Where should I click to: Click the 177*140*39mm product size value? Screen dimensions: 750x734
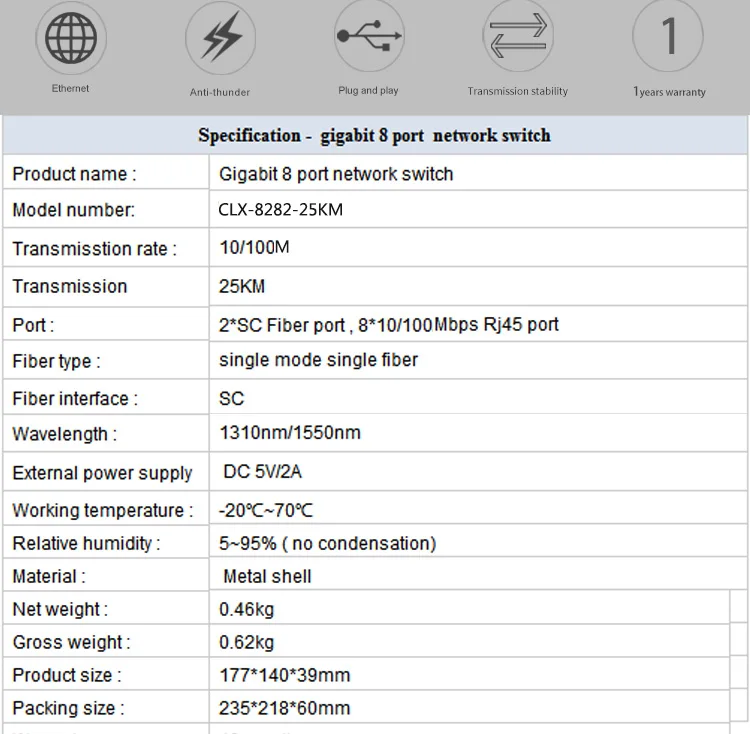pos(285,675)
